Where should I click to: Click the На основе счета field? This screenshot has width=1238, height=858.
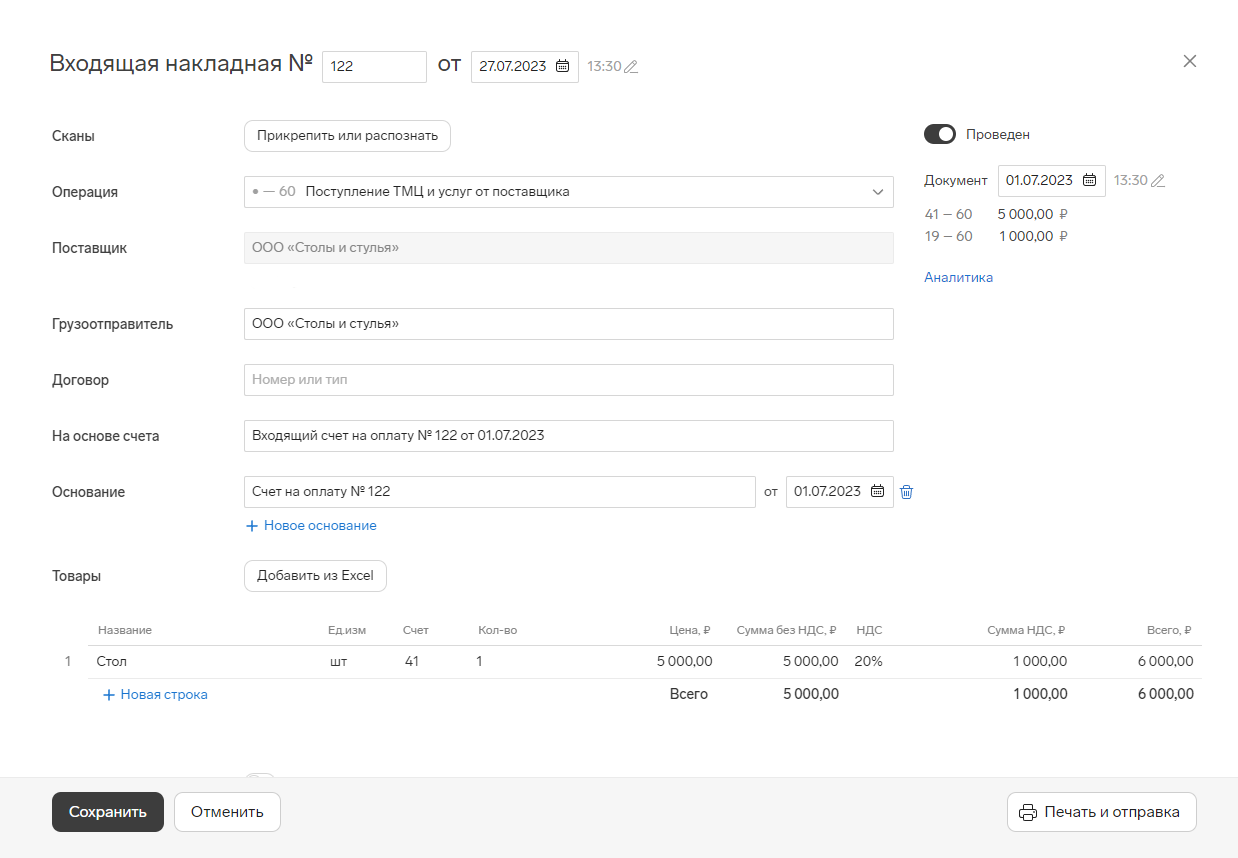(x=568, y=435)
